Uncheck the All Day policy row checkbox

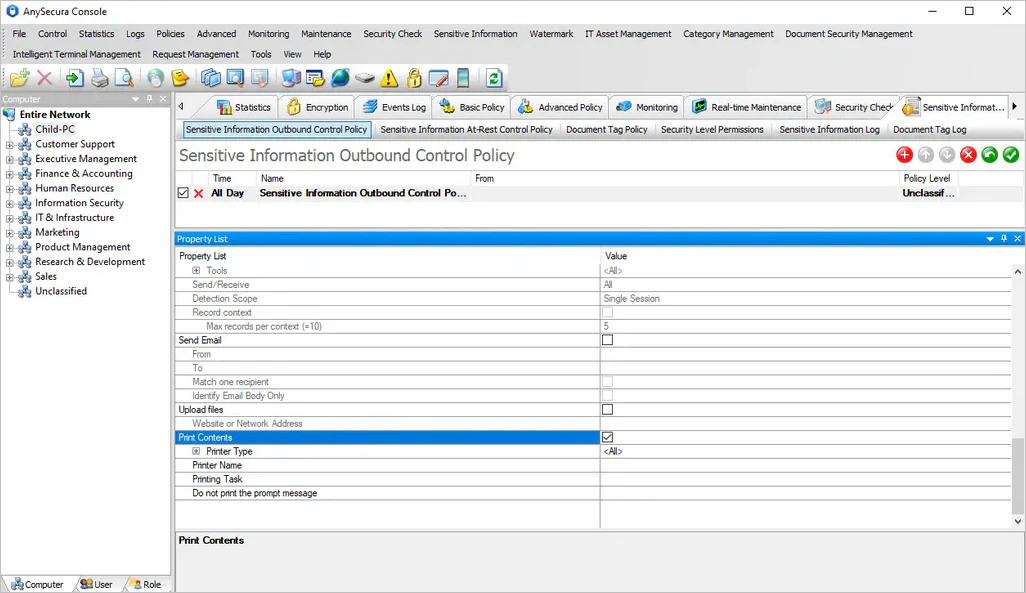tap(183, 193)
